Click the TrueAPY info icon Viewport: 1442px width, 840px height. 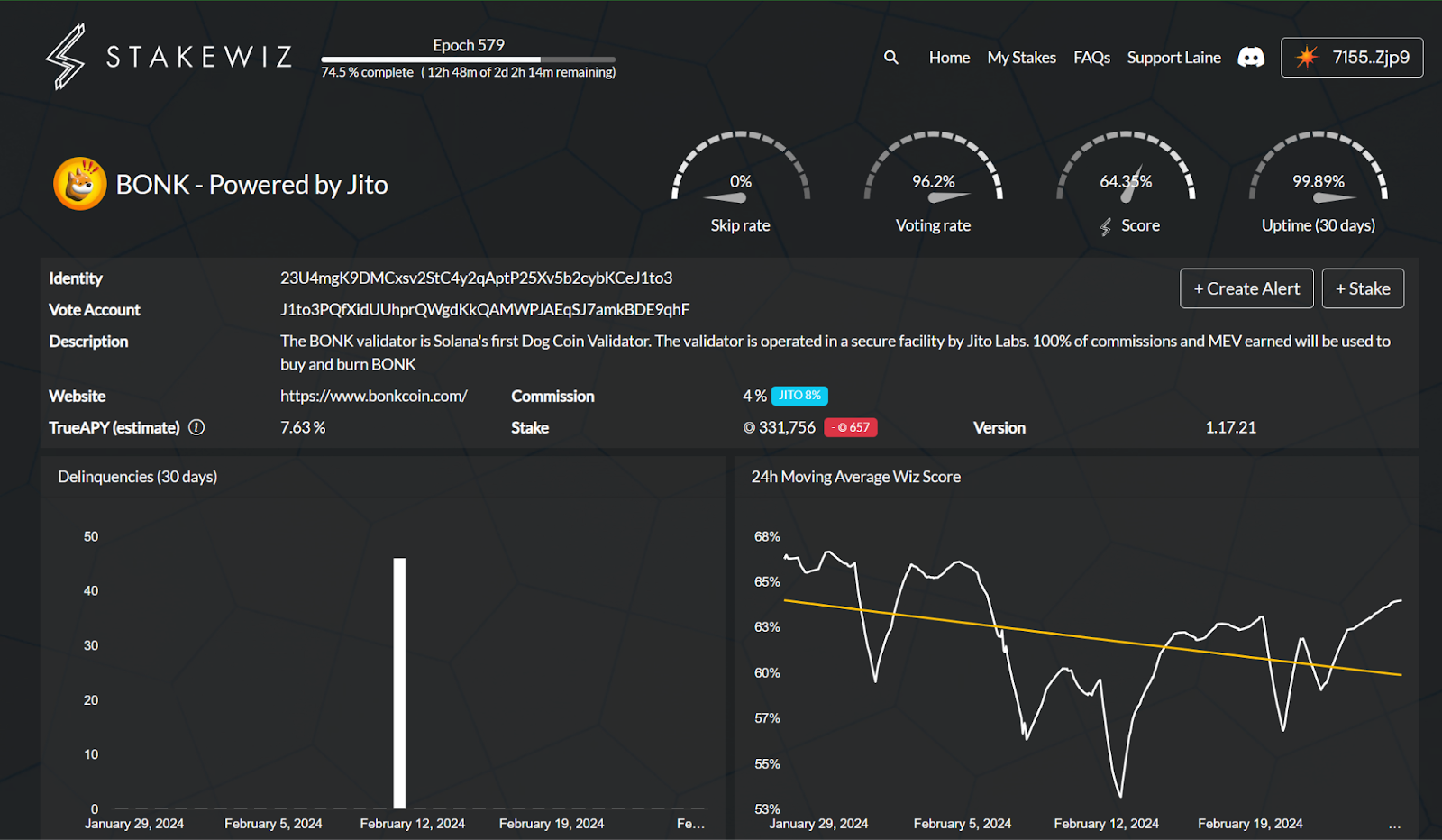pos(196,427)
